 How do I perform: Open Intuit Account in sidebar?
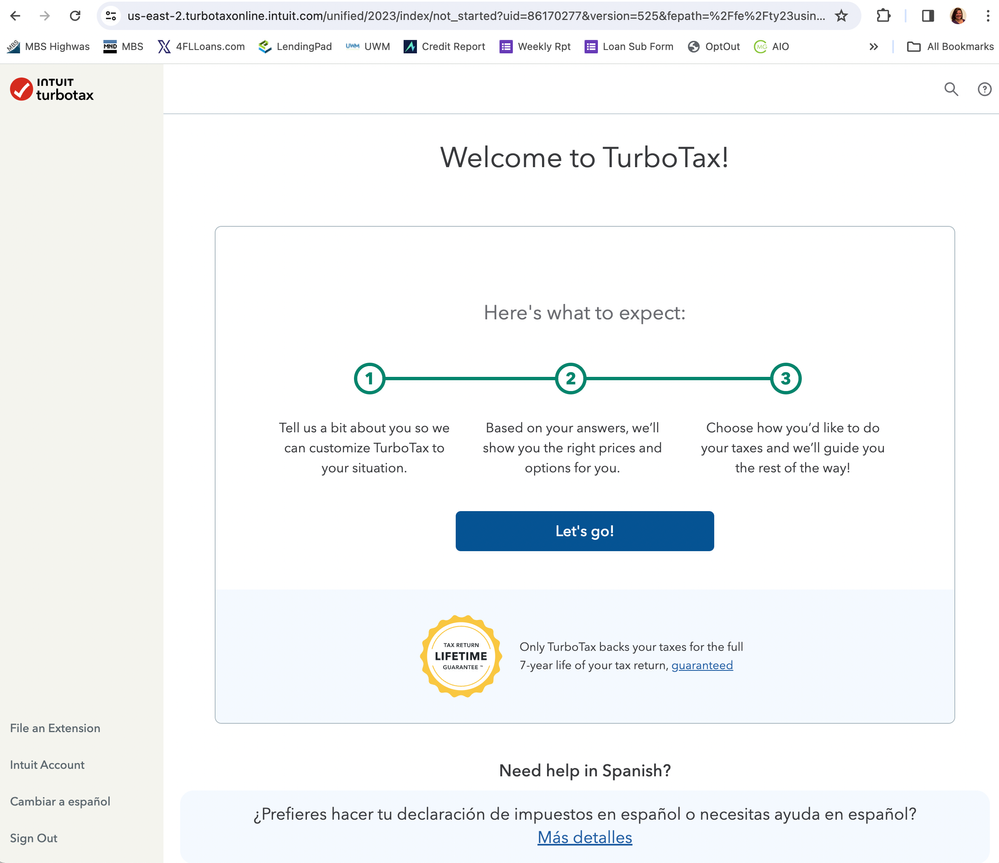point(47,765)
